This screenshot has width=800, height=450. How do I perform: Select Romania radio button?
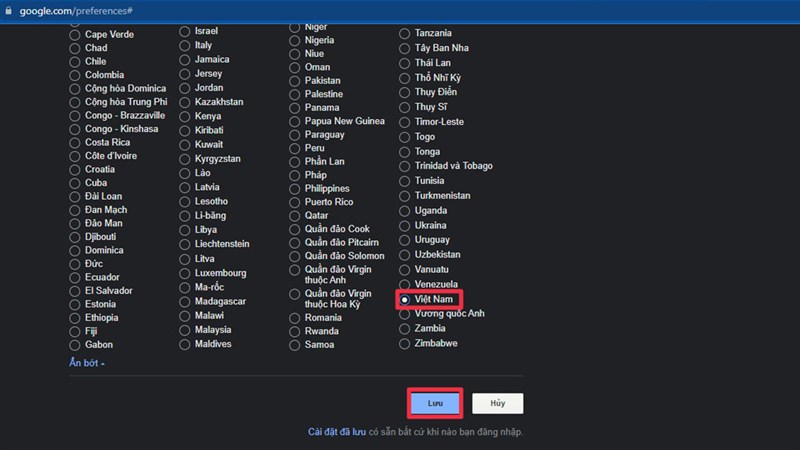click(x=294, y=318)
